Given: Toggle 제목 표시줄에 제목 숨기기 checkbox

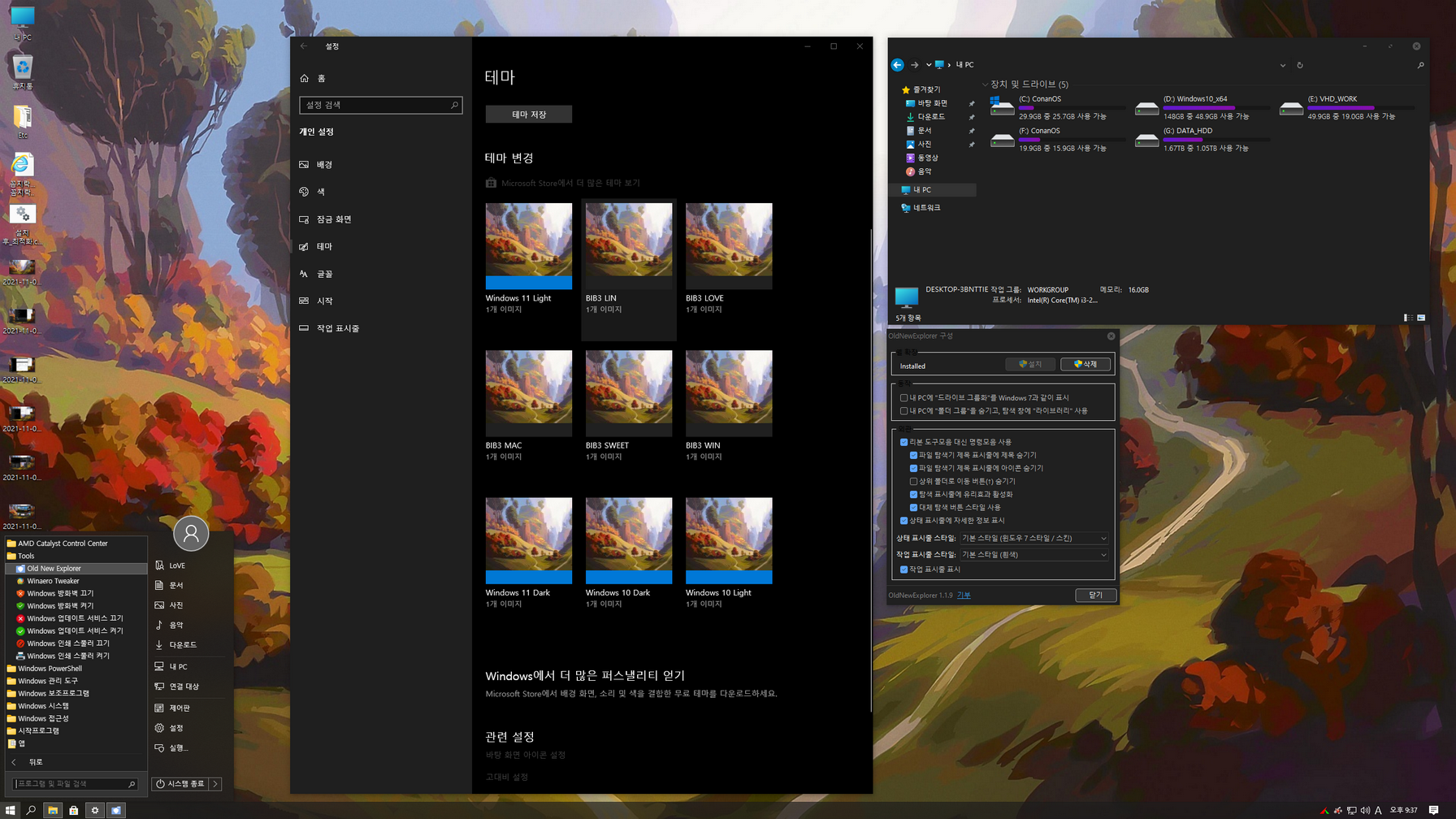Looking at the screenshot, I should tap(913, 455).
